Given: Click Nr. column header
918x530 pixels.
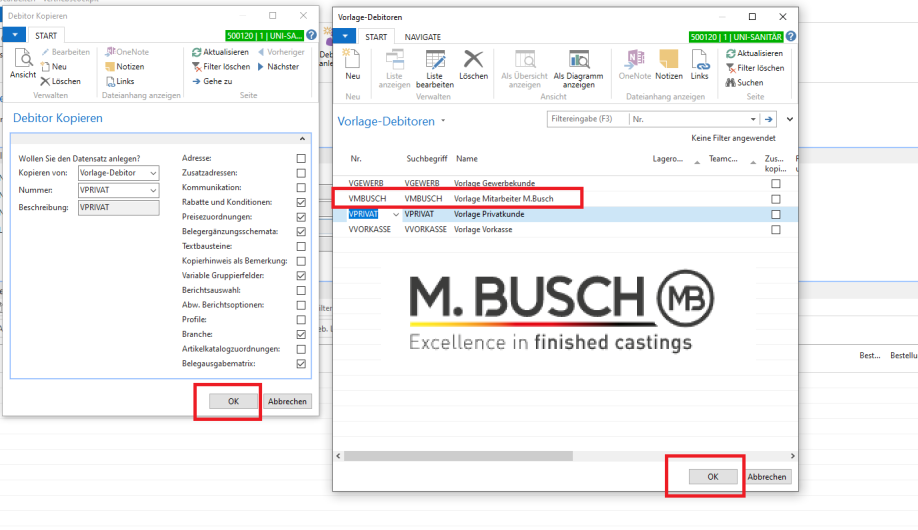Looking at the screenshot, I should click(356, 159).
